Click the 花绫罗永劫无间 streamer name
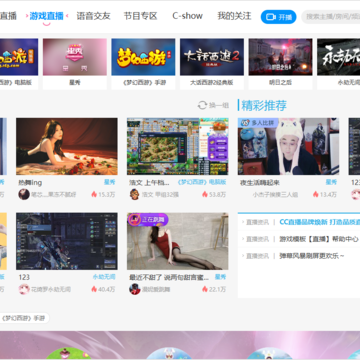360x360 pixels. pyautogui.click(x=51, y=289)
